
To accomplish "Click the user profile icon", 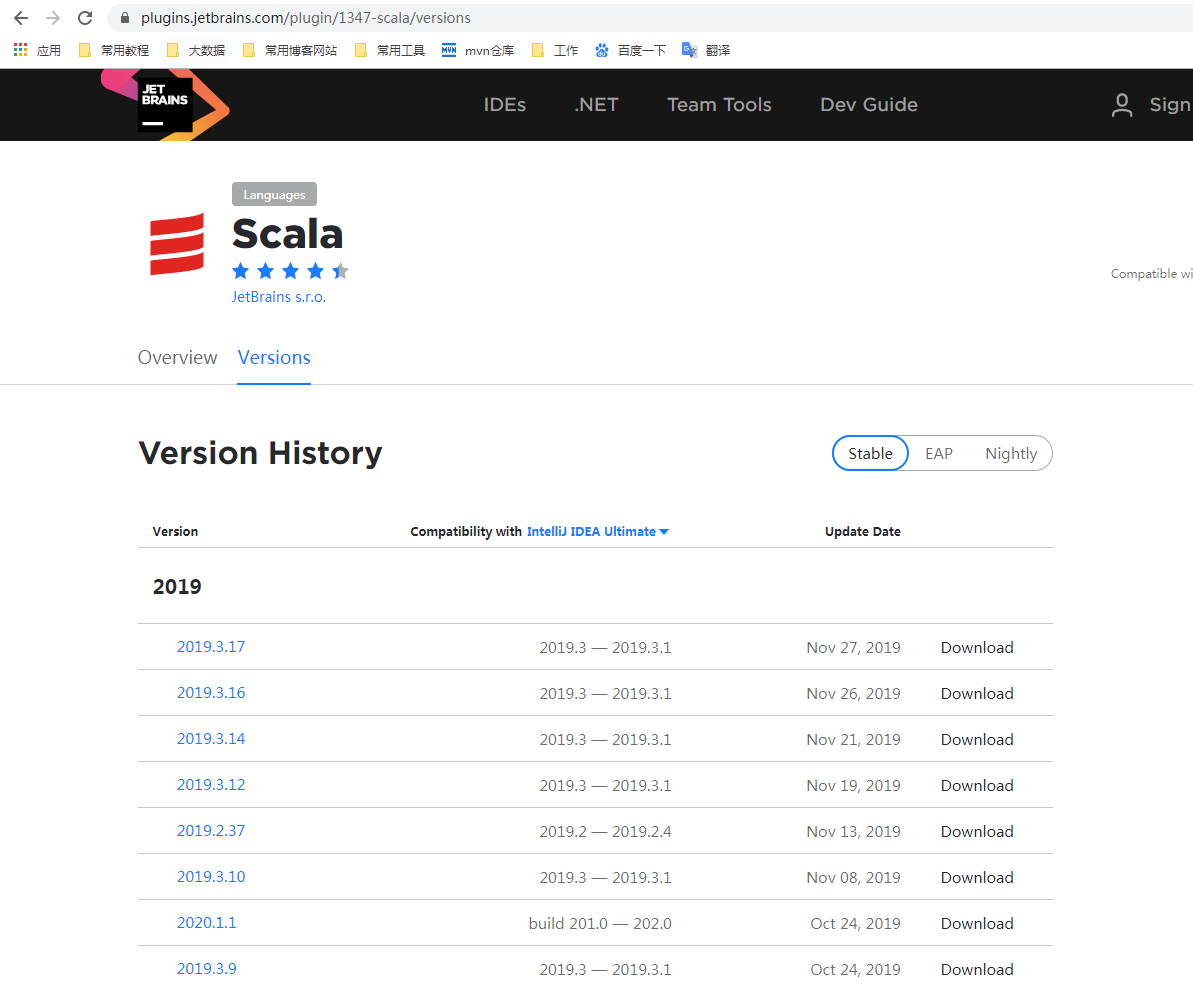I will pos(1121,105).
